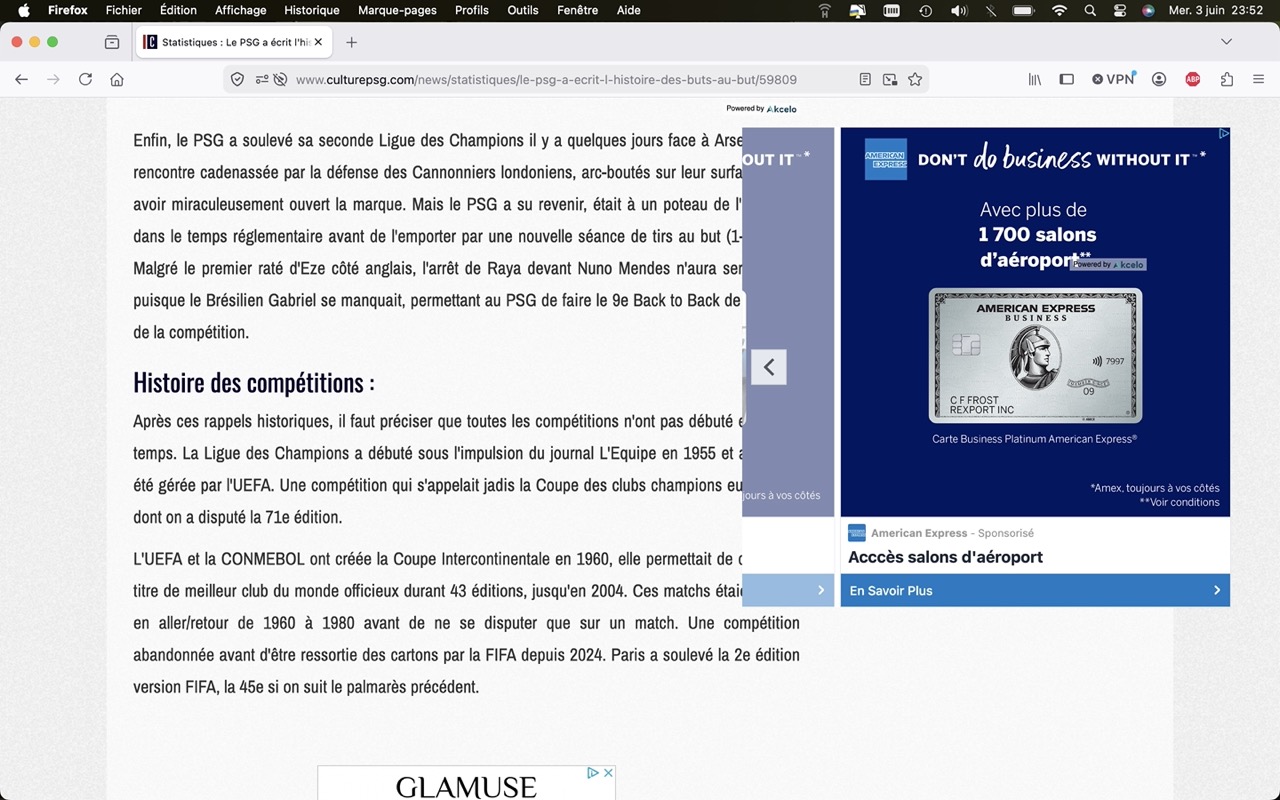The image size is (1280, 800).
Task: Click the American Express sponsor name
Action: click(x=919, y=533)
